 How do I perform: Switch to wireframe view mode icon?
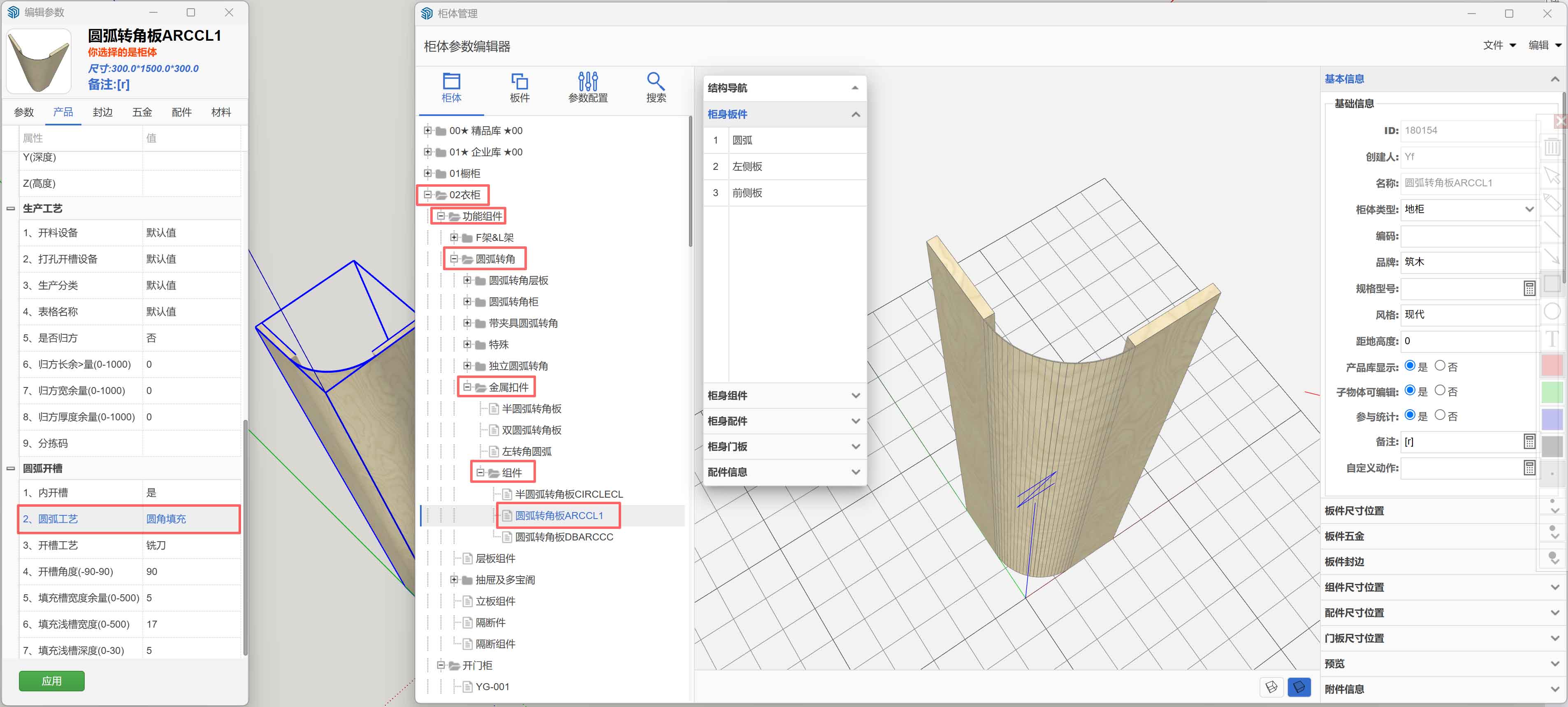click(1271, 687)
